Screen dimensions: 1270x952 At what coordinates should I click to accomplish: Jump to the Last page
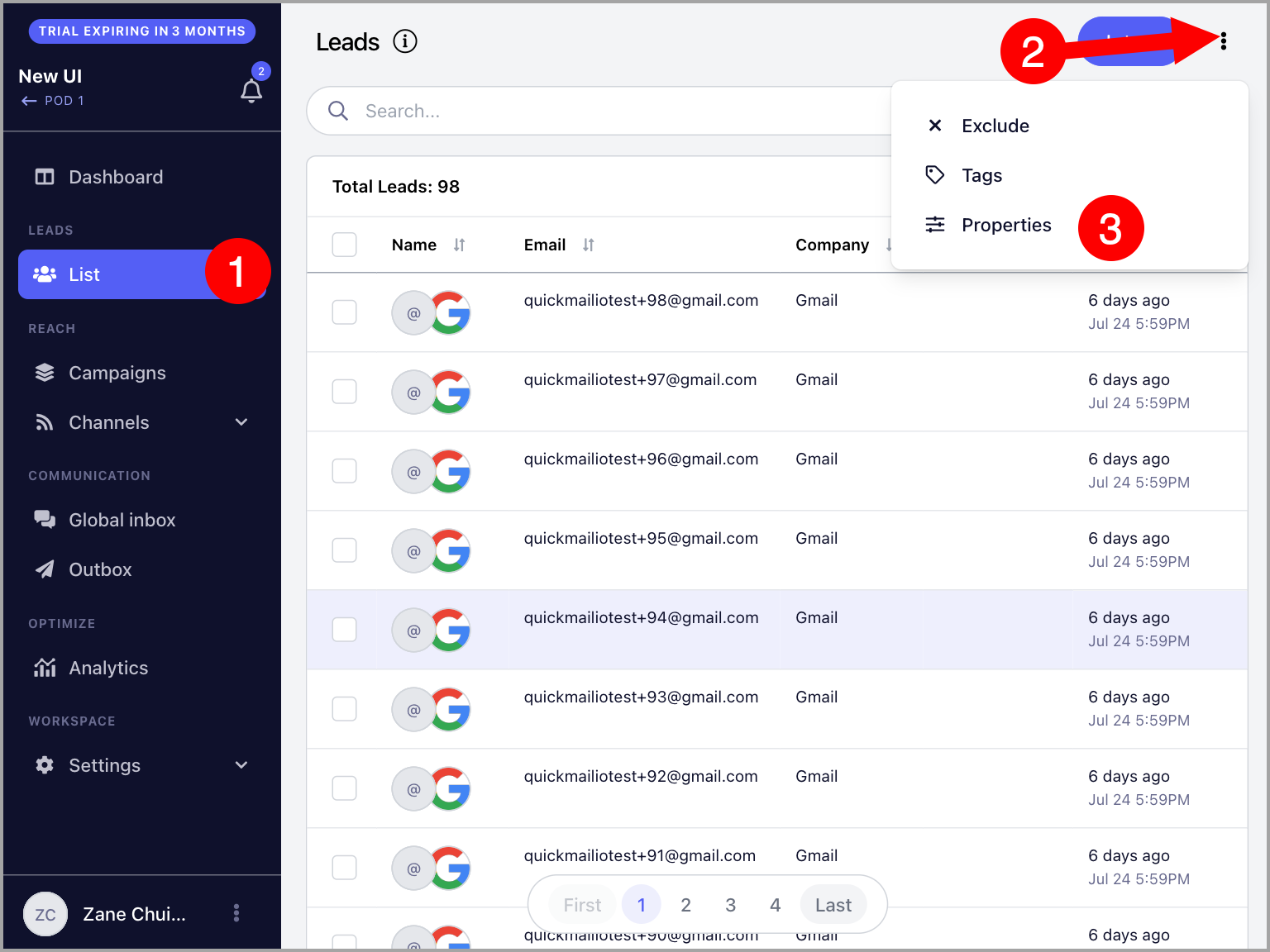pos(833,905)
